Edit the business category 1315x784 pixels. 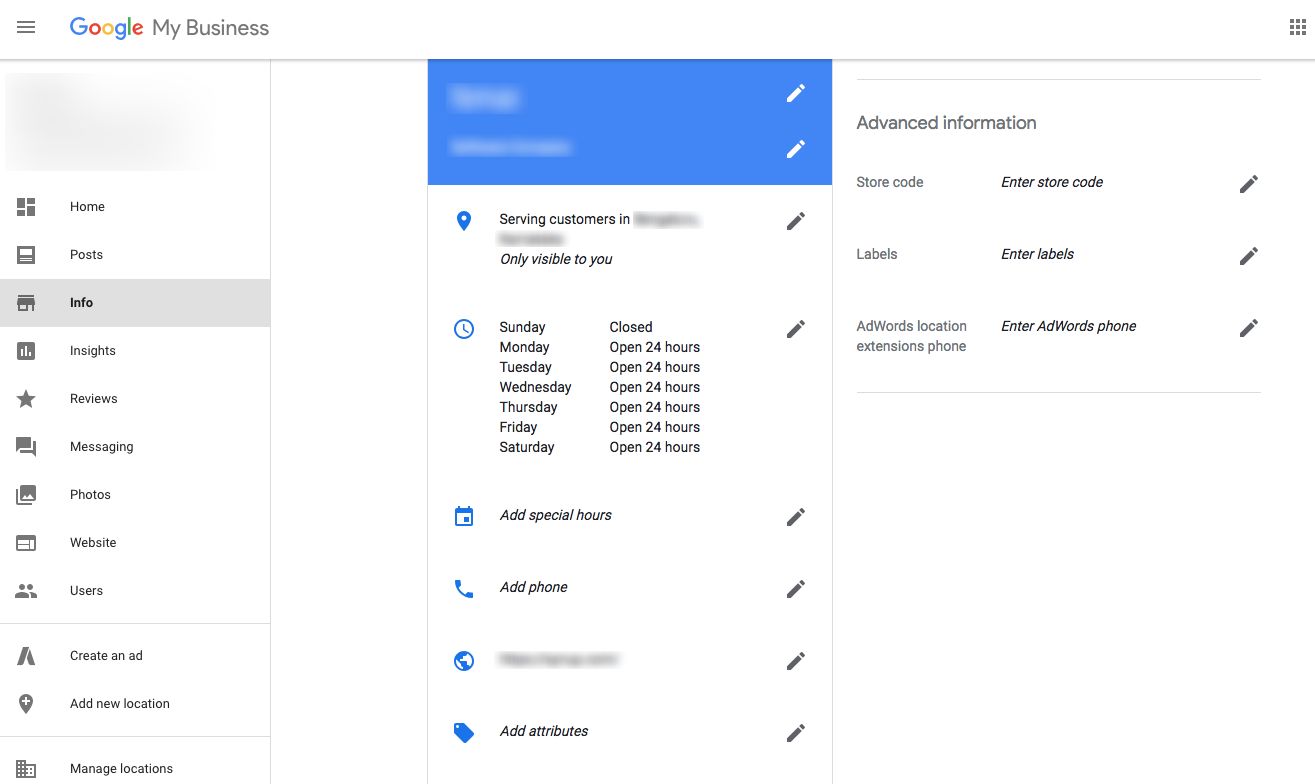click(x=795, y=148)
